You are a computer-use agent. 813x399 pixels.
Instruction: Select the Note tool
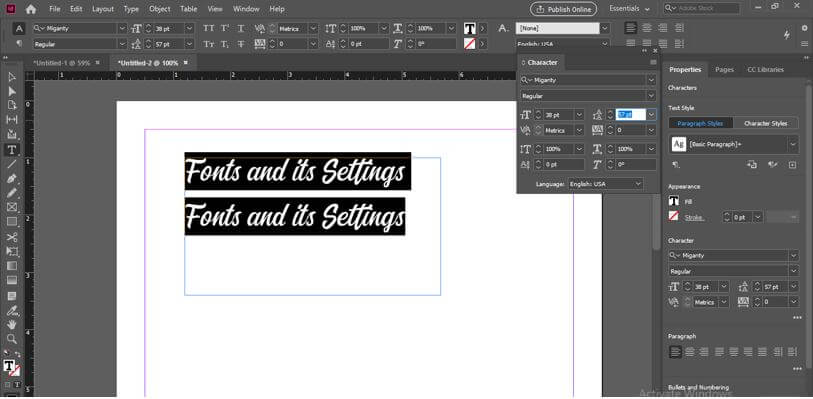(12, 296)
